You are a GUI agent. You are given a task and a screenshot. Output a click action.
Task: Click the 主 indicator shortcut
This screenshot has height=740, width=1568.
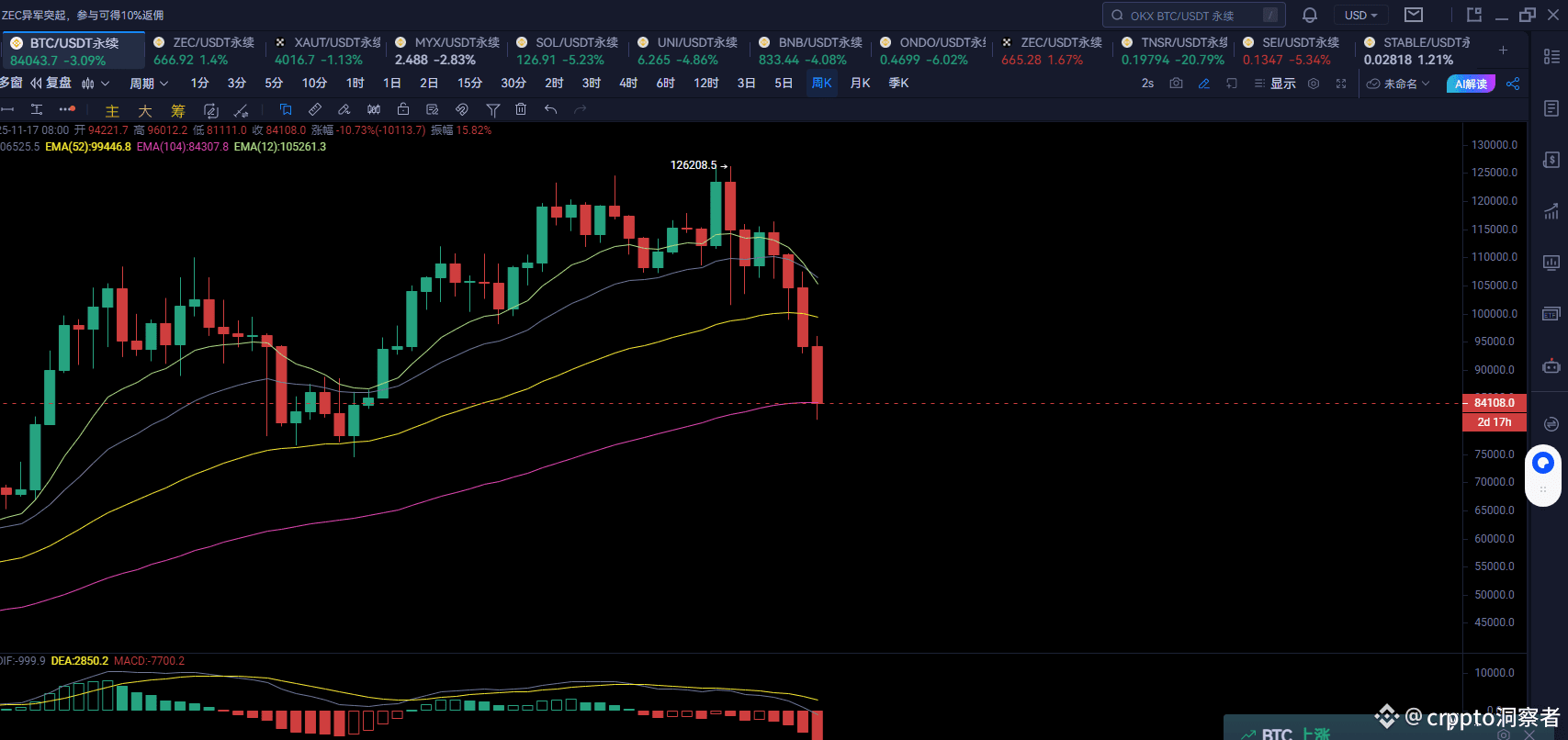[x=112, y=110]
